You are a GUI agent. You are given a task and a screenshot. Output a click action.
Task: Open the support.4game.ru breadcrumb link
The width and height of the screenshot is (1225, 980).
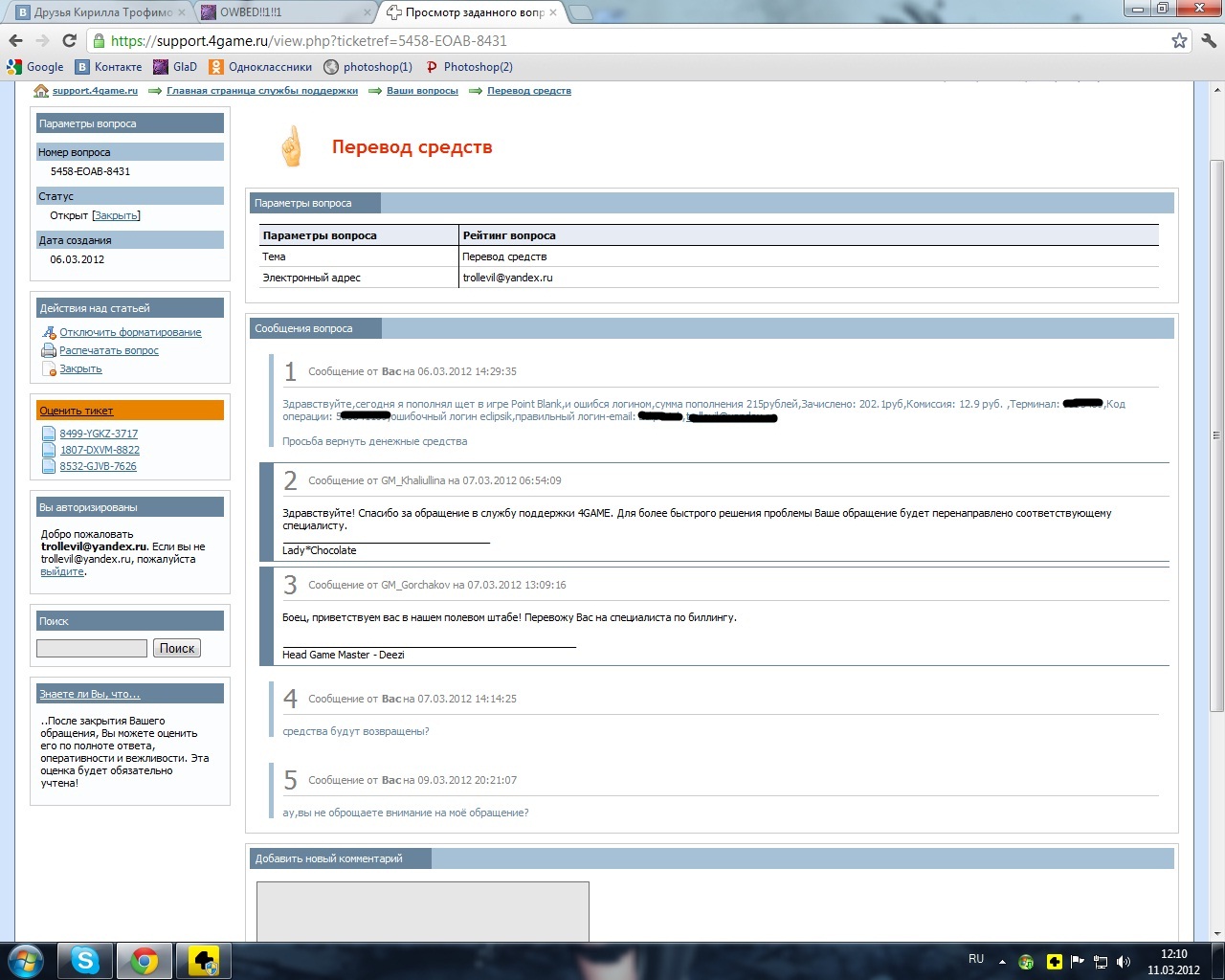95,91
